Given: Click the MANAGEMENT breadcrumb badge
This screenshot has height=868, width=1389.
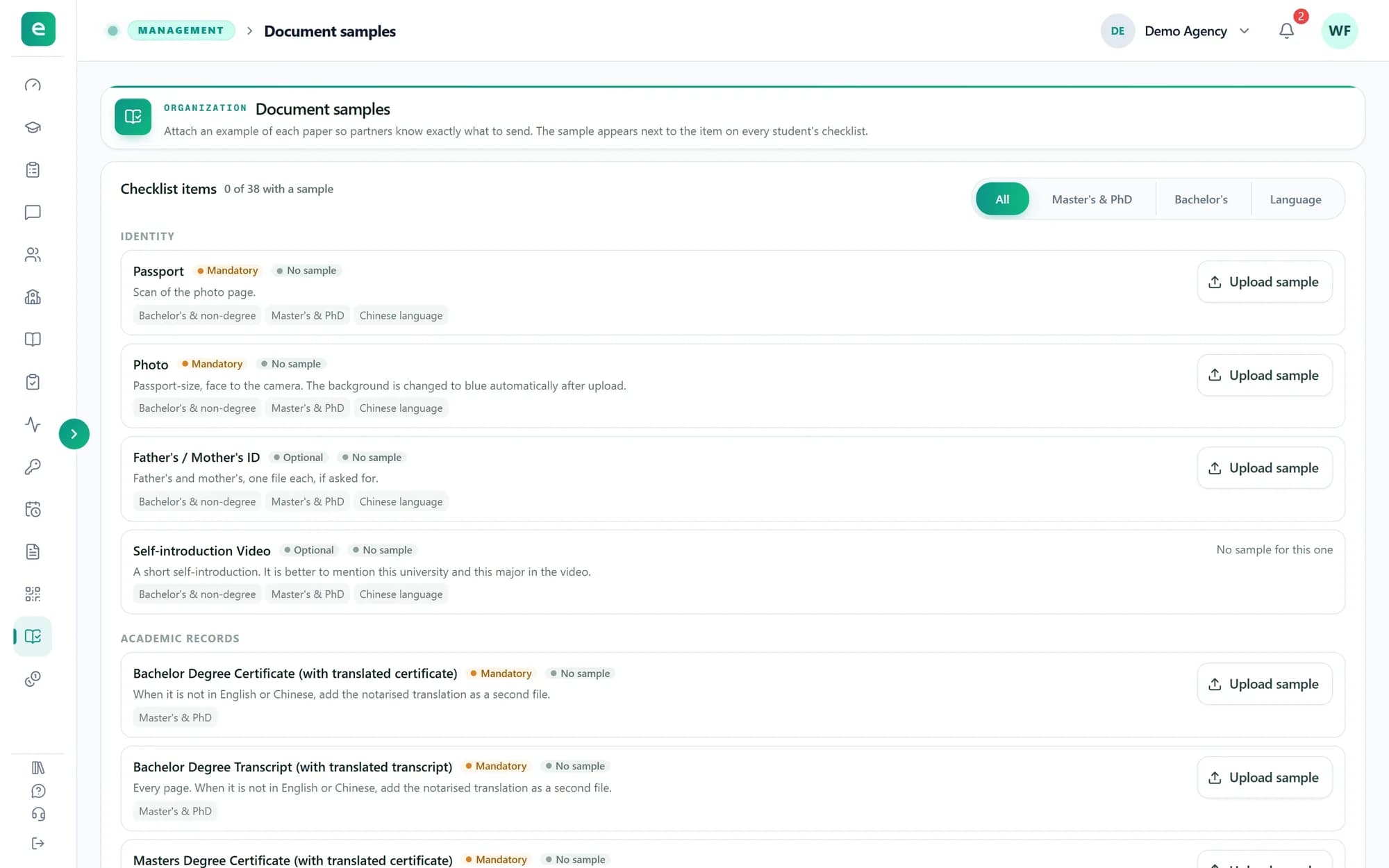Looking at the screenshot, I should click(x=181, y=31).
